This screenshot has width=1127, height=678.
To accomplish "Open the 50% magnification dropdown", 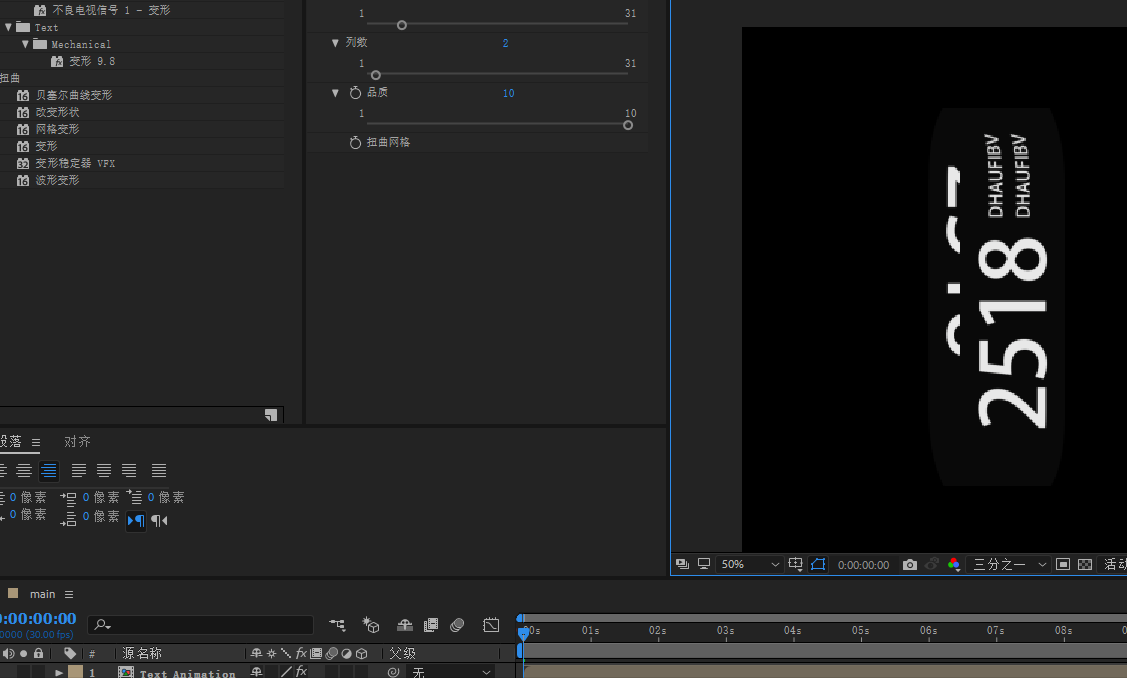I will click(x=750, y=564).
